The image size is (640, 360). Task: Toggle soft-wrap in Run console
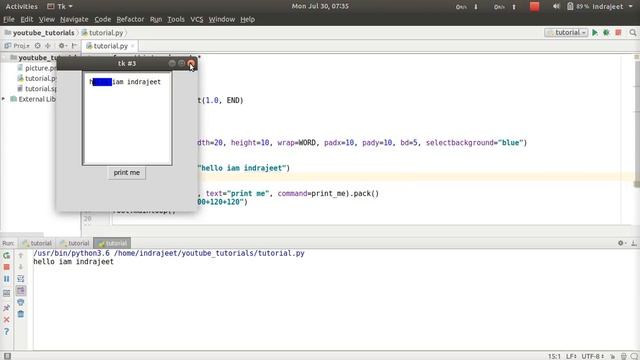pyautogui.click(x=21, y=279)
